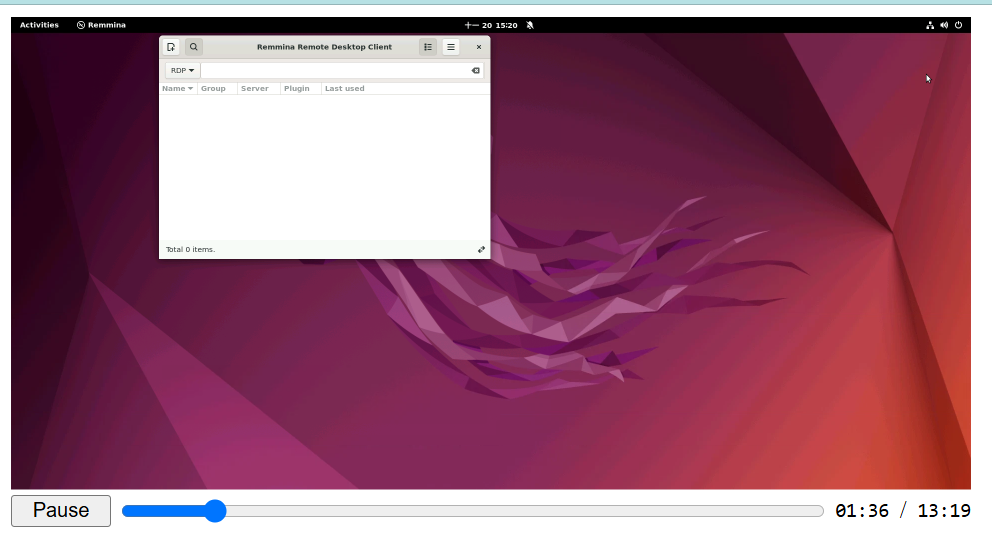992x543 pixels.
Task: Sort by Server column header
Action: click(x=258, y=89)
